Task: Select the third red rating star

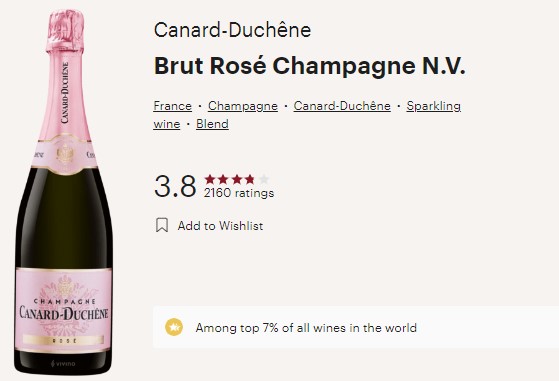Action: pos(237,179)
